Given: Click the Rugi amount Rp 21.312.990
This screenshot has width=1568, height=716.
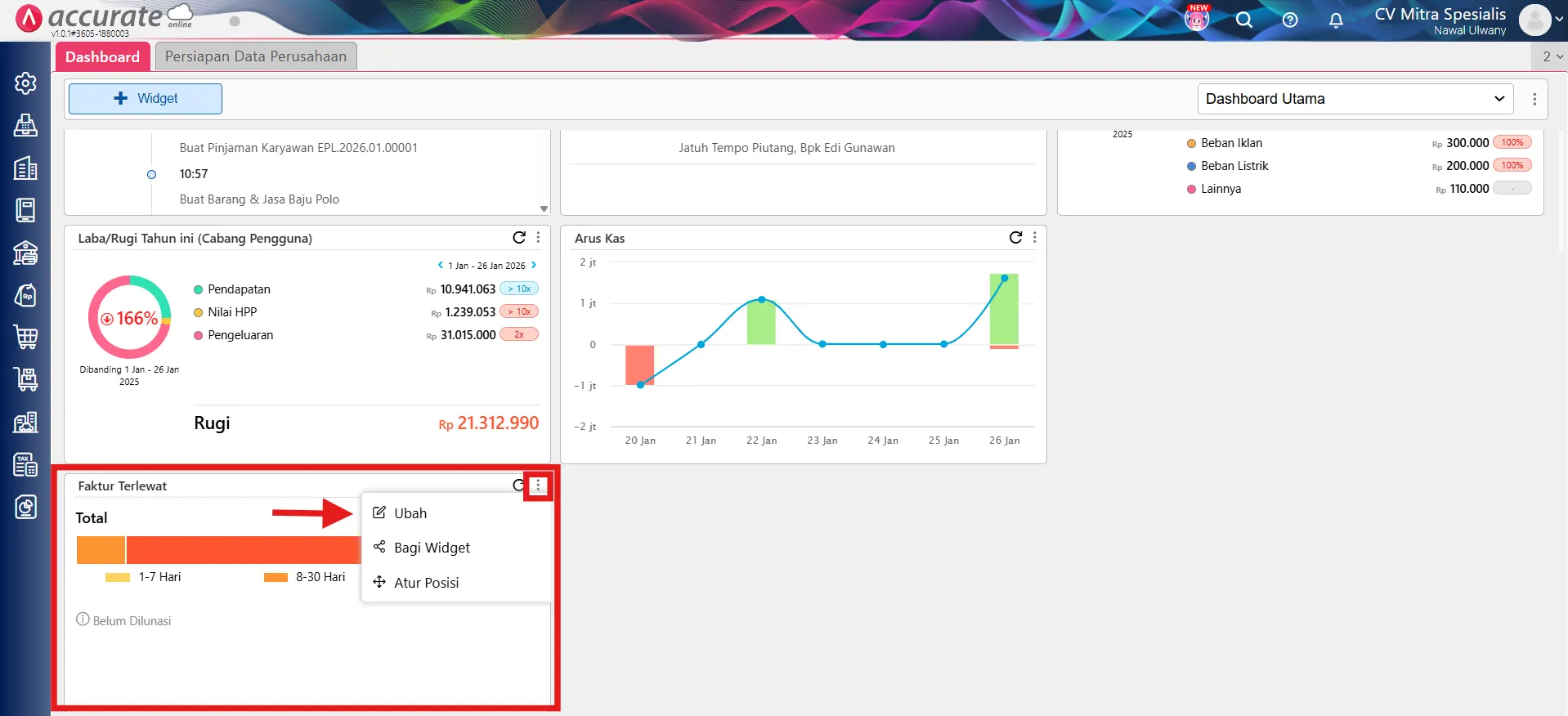Looking at the screenshot, I should click(x=489, y=423).
